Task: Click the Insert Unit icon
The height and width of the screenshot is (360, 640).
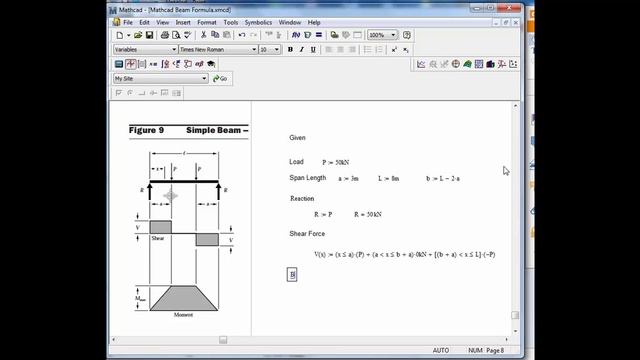Action: point(307,36)
